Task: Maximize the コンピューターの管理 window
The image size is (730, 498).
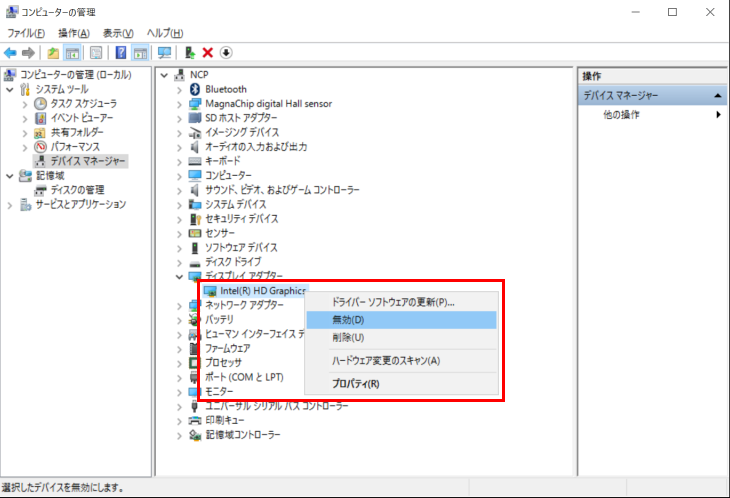Action: [672, 12]
